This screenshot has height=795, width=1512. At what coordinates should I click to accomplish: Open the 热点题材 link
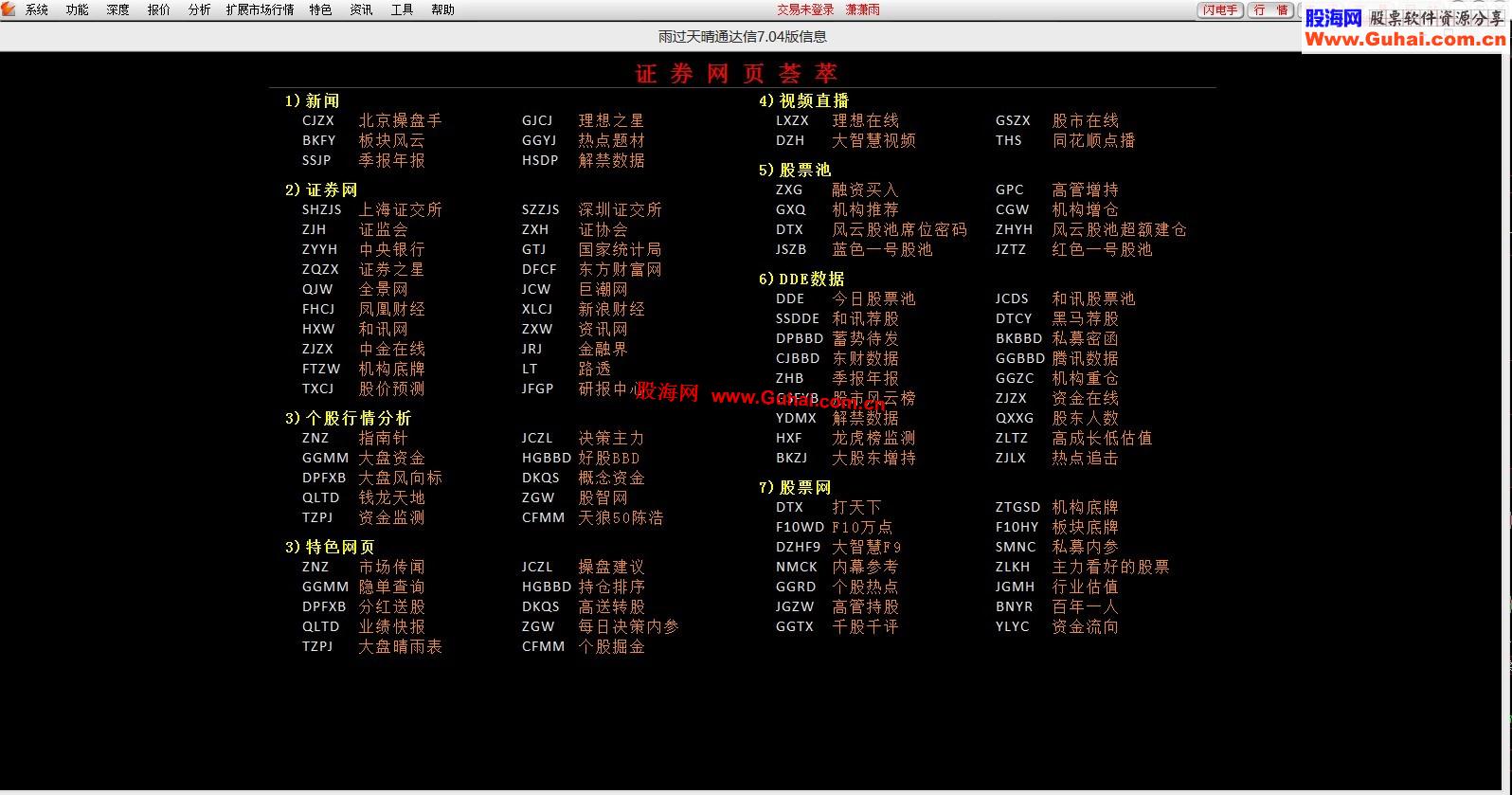612,140
